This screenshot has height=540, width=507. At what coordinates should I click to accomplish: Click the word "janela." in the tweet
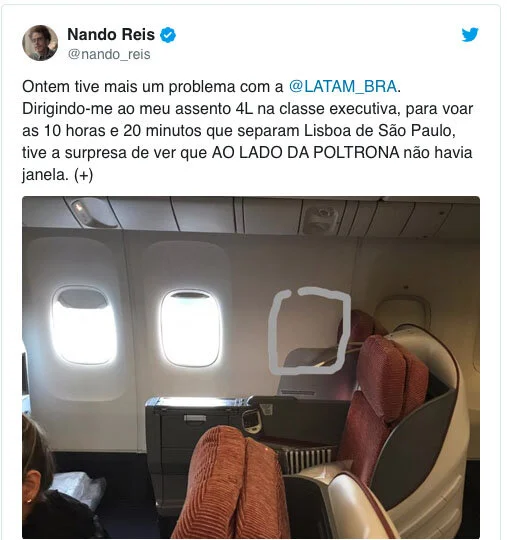click(45, 175)
